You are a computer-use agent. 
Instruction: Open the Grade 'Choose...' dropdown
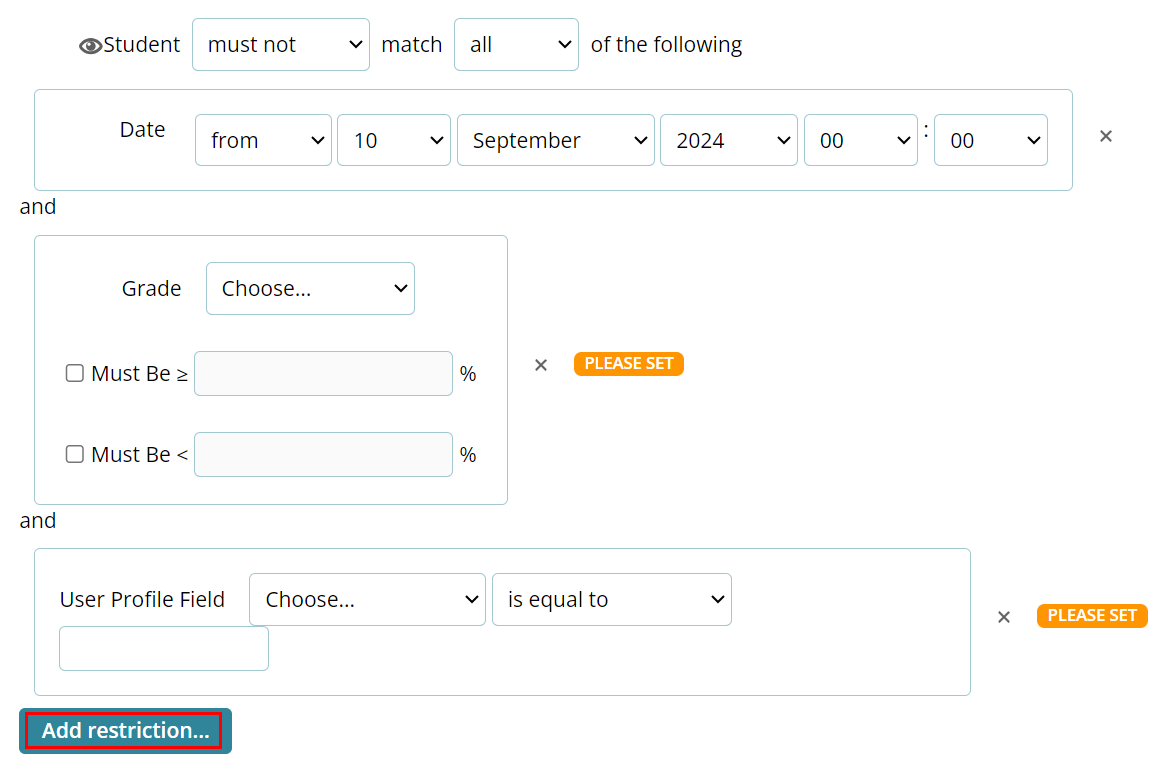310,289
